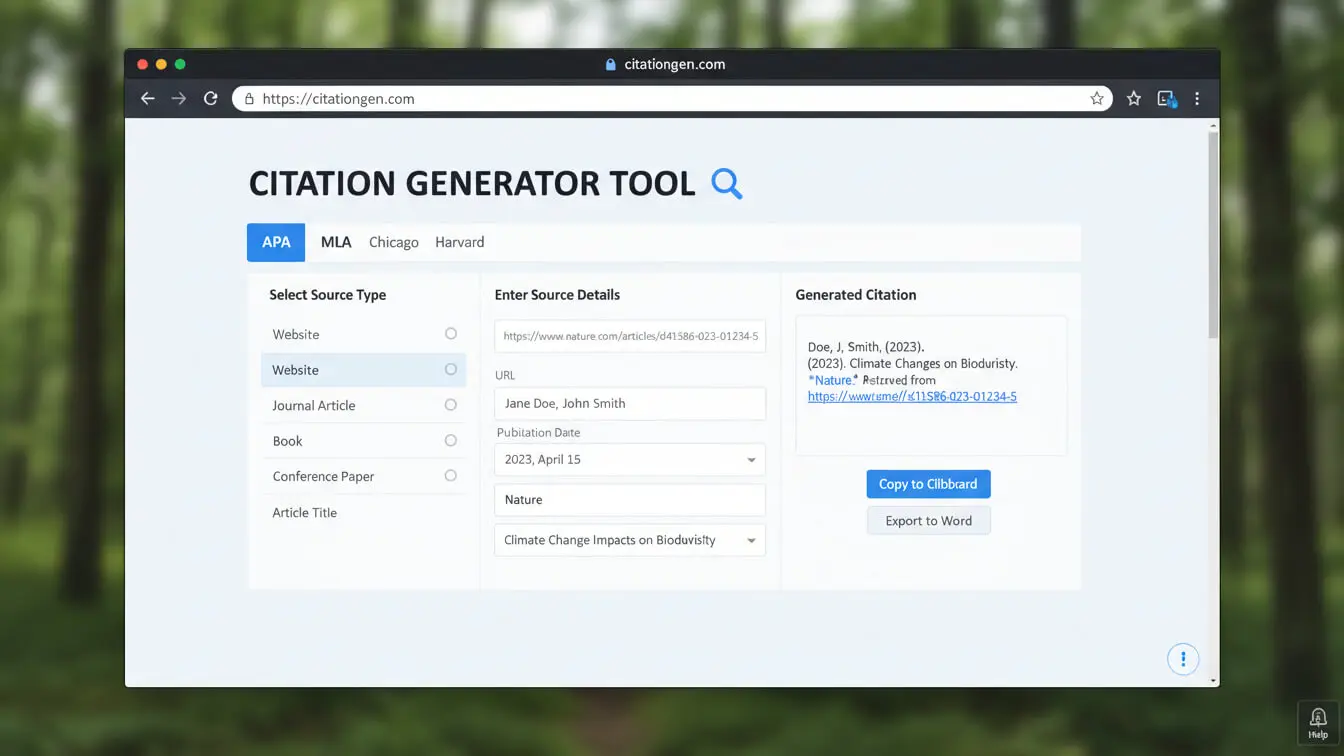
Task: Select the radio in the highlighted Website row
Action: (451, 370)
